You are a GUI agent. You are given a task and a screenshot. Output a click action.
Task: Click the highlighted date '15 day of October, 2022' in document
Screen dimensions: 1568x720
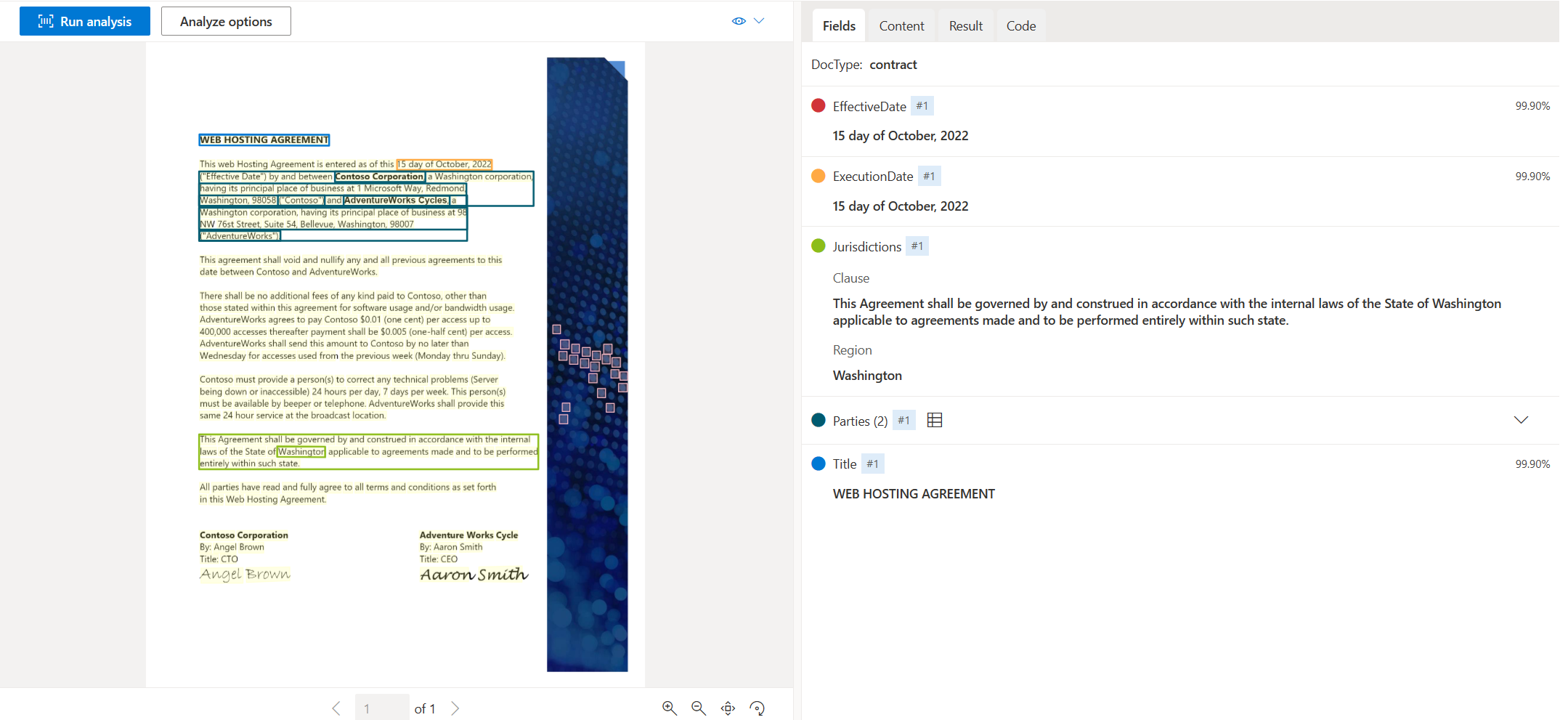click(444, 164)
